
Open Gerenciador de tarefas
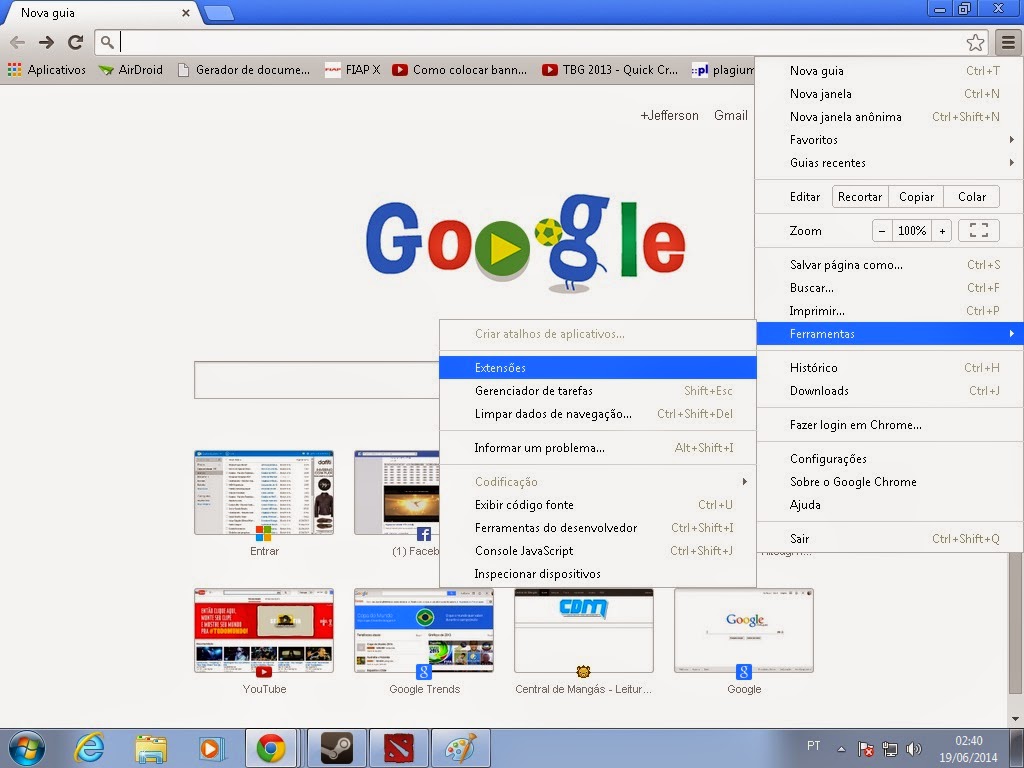tap(598, 391)
